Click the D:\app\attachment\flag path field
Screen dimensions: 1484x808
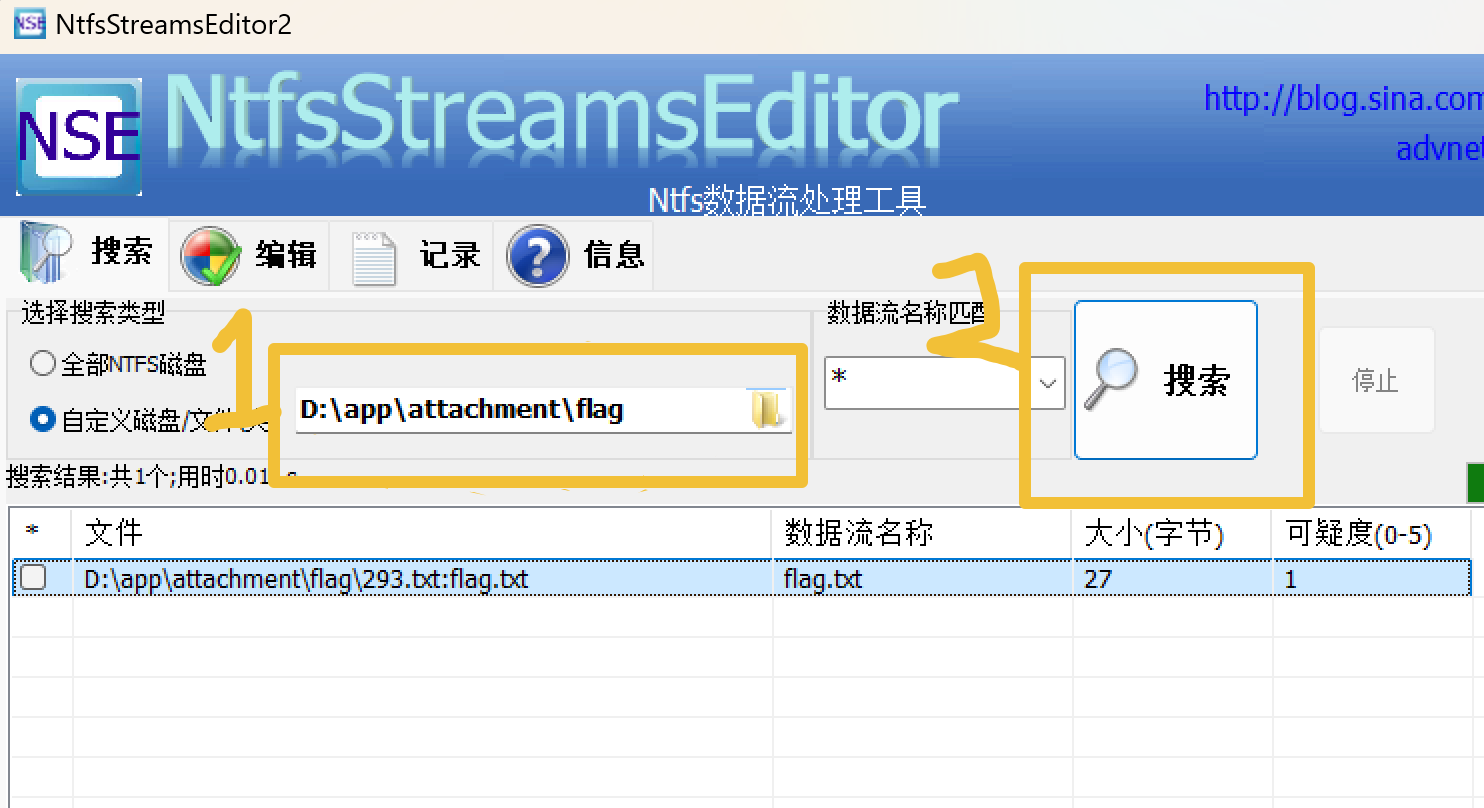coord(544,410)
